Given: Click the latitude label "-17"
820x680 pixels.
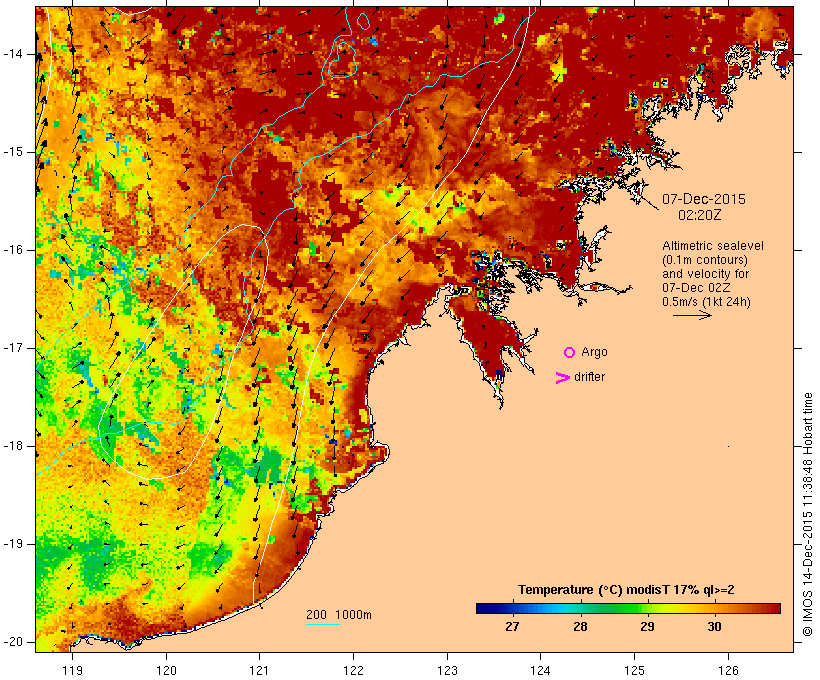Looking at the screenshot, I should tap(13, 348).
